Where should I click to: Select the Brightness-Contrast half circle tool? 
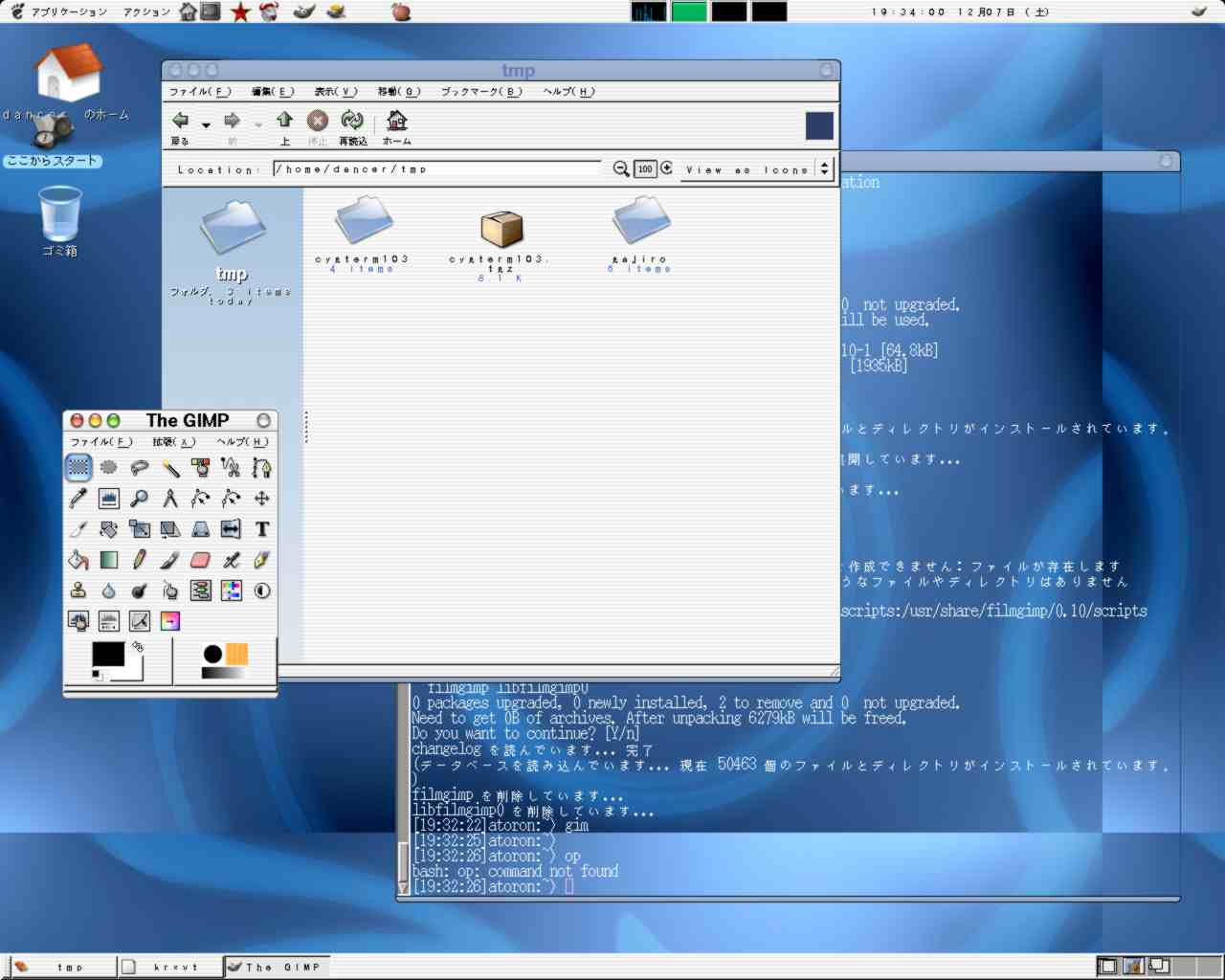[x=261, y=590]
